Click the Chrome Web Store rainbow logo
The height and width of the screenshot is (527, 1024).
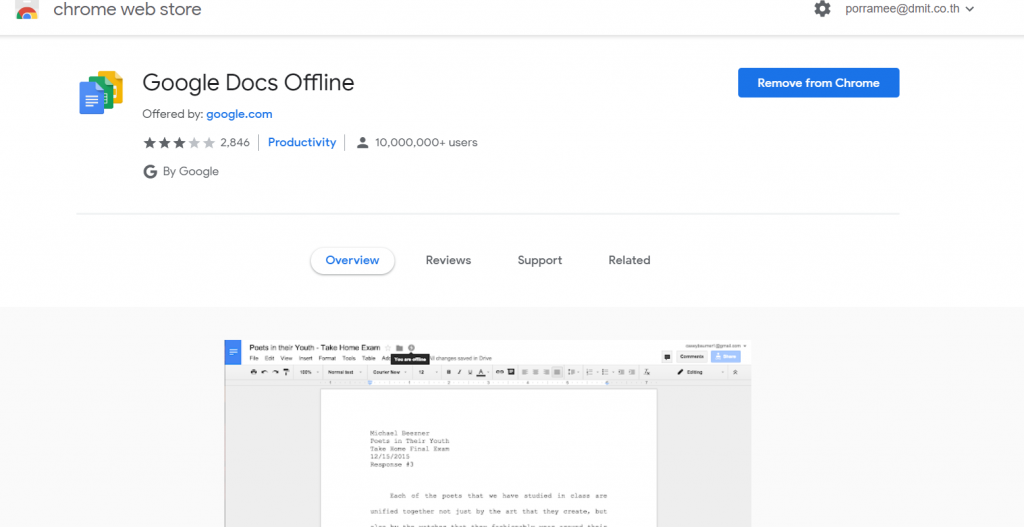coord(27,9)
